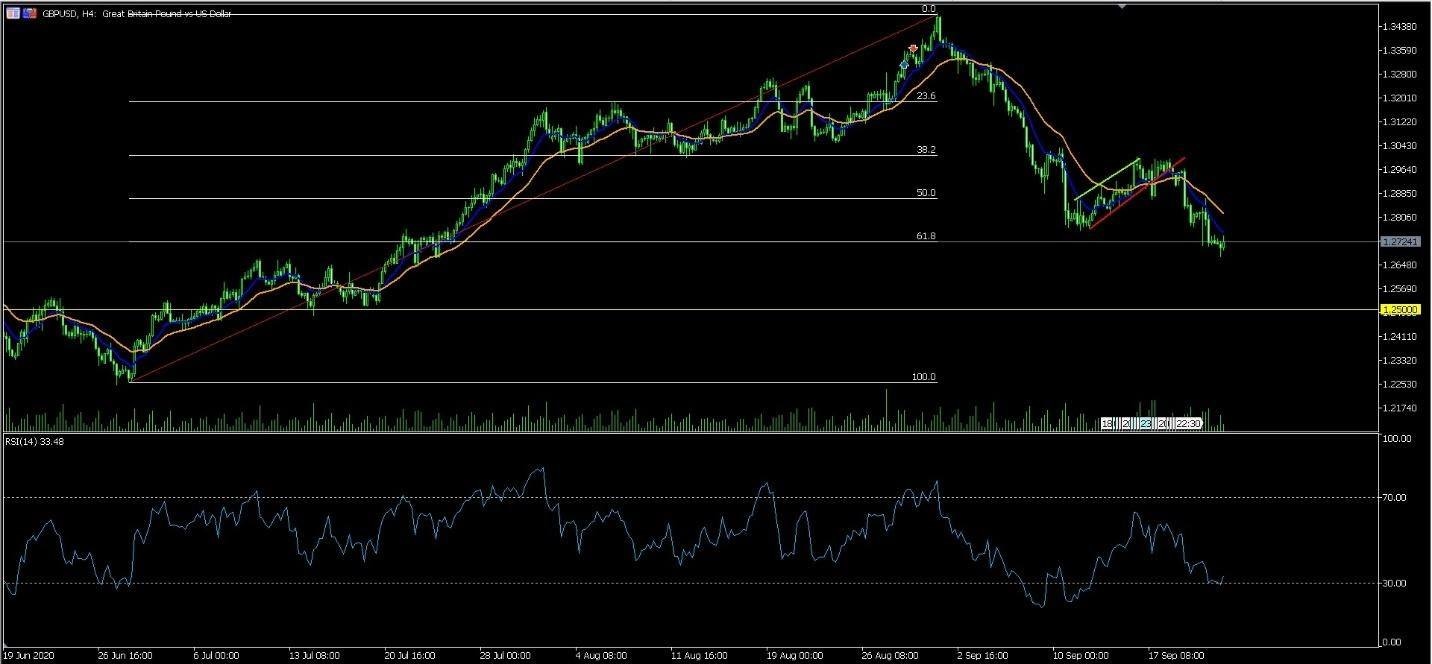This screenshot has height=664, width=1432.
Task: Click the 19 Jun 2020 time axis label
Action: (31, 658)
